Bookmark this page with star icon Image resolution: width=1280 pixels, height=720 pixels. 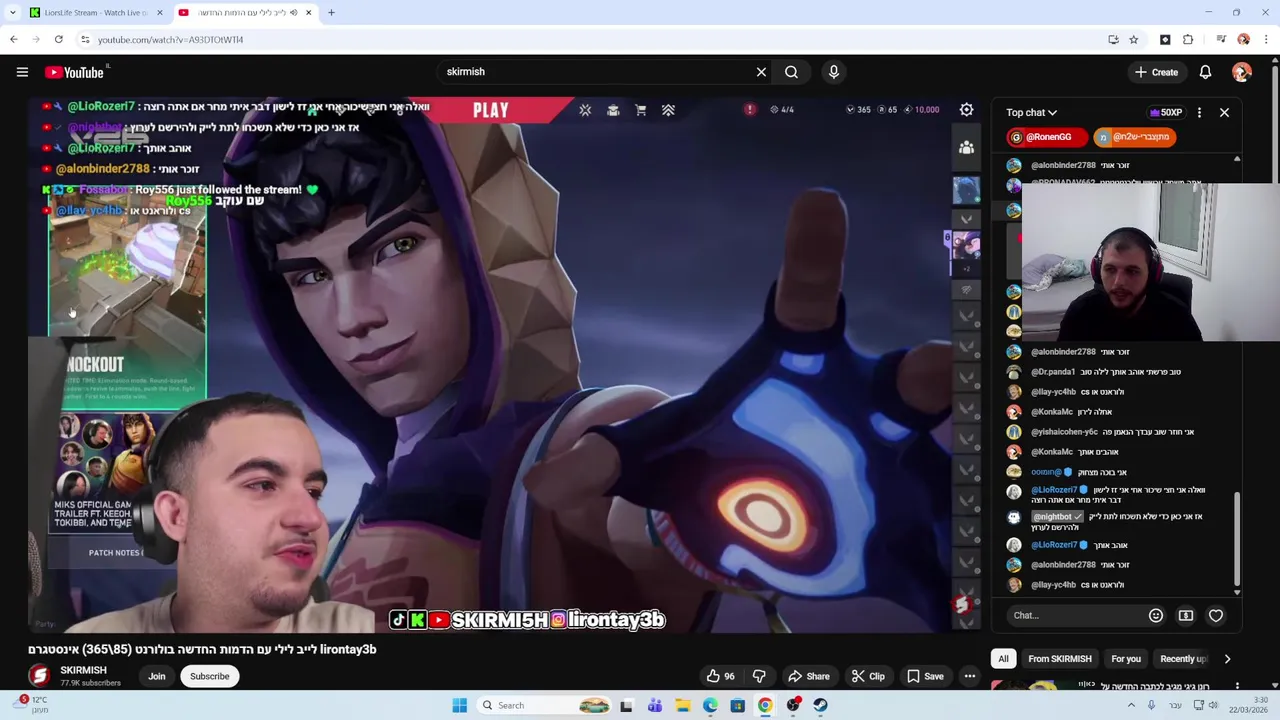tap(1133, 40)
